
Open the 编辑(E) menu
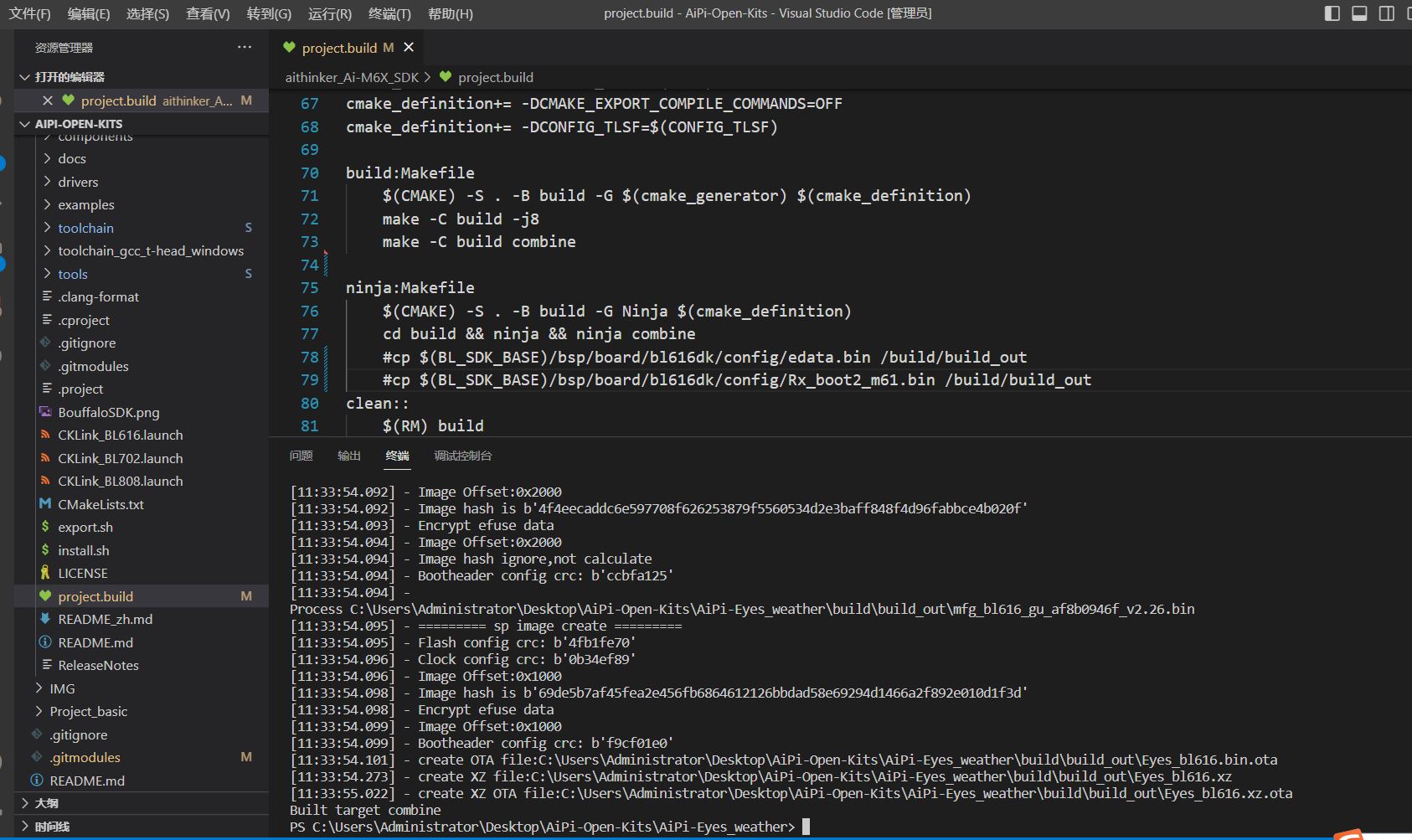(89, 13)
